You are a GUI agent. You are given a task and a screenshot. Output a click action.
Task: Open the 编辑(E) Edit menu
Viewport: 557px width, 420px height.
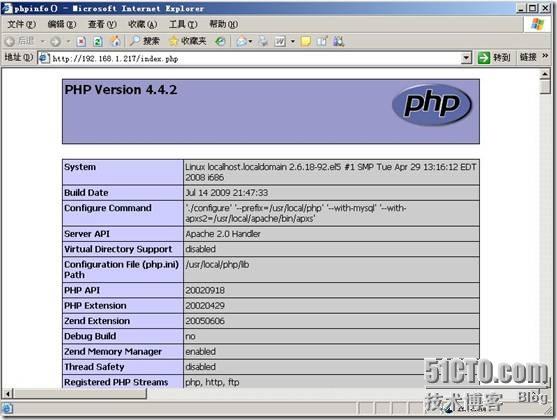tap(62, 24)
